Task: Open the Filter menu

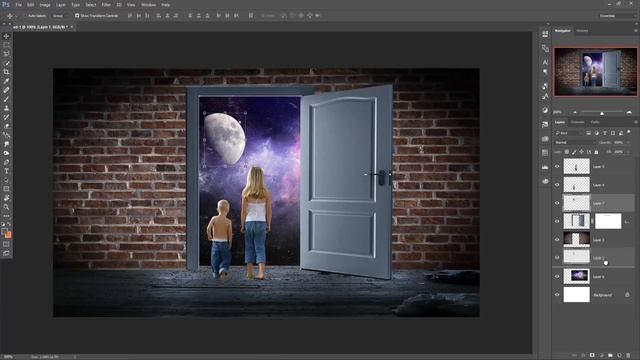Action: 106,5
